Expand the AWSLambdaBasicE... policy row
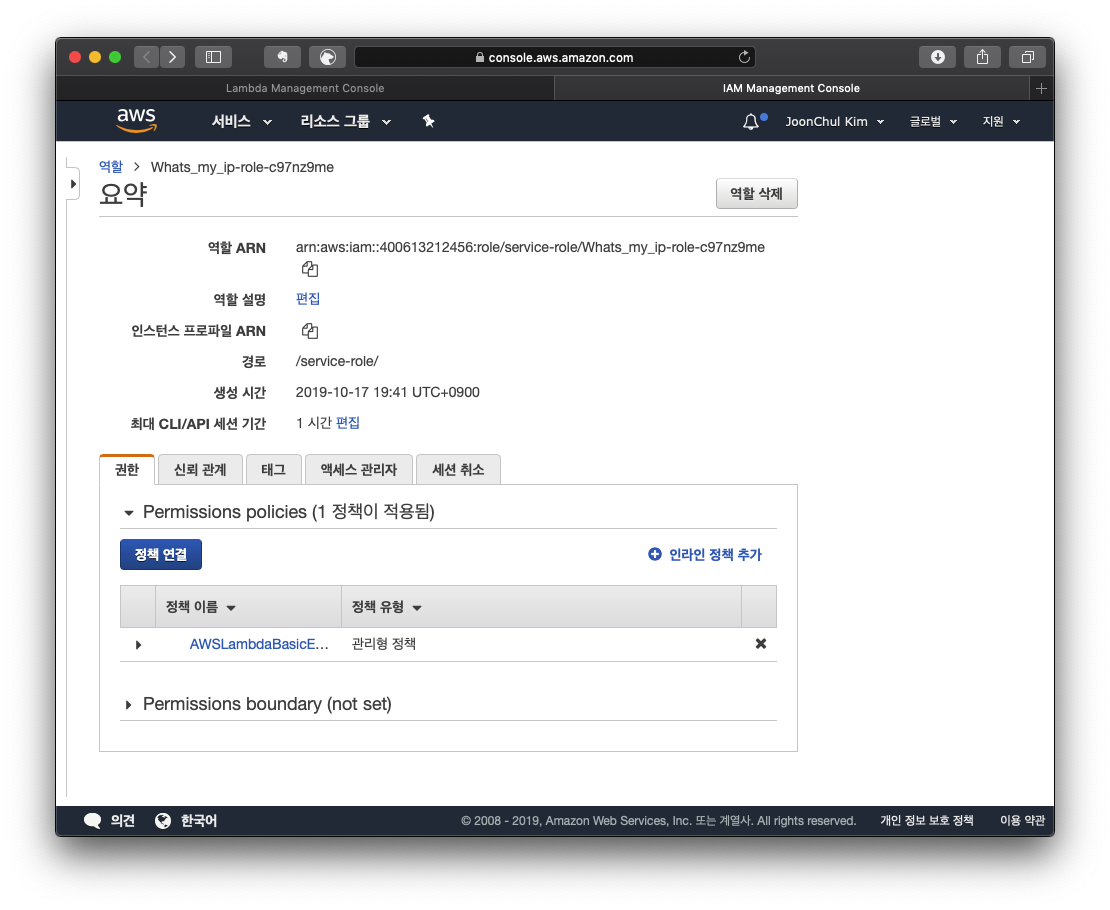1110x910 pixels. 138,644
